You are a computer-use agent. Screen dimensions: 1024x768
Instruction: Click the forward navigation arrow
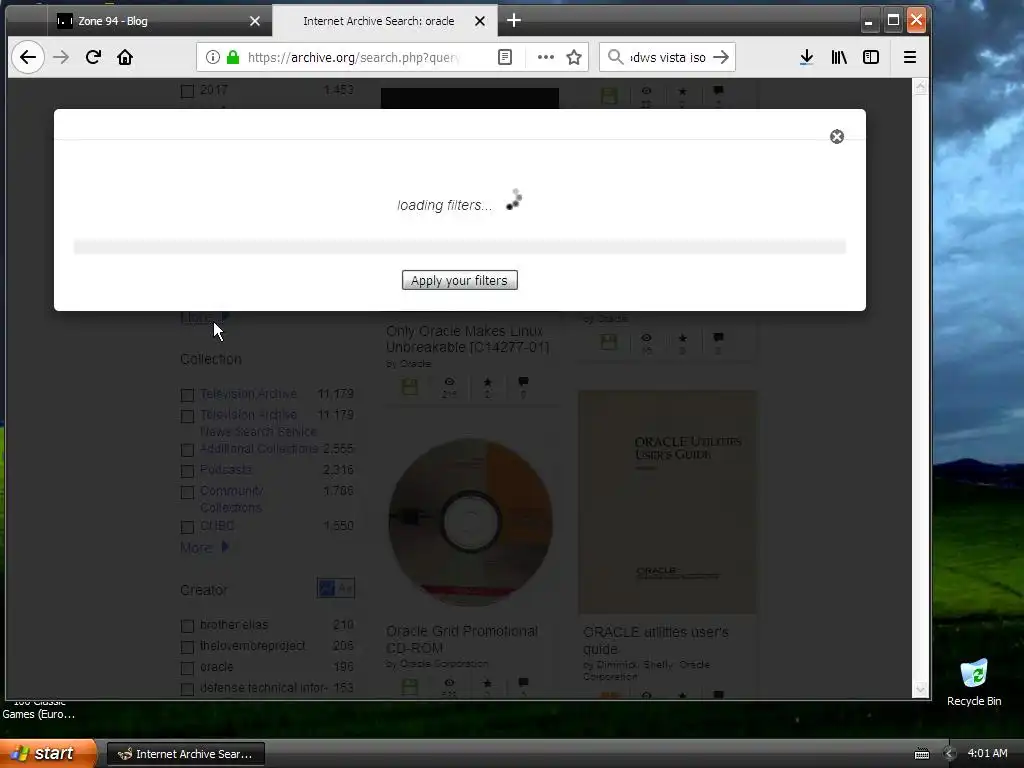(61, 57)
